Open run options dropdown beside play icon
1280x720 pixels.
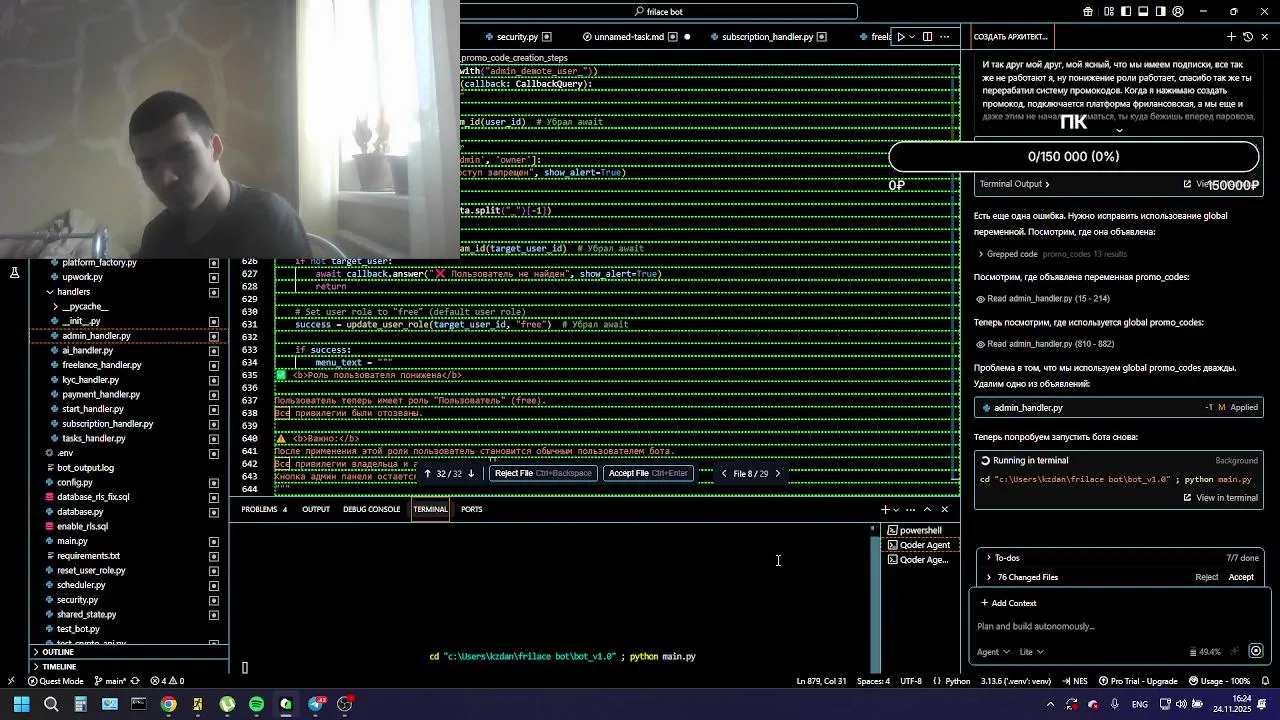(x=912, y=37)
